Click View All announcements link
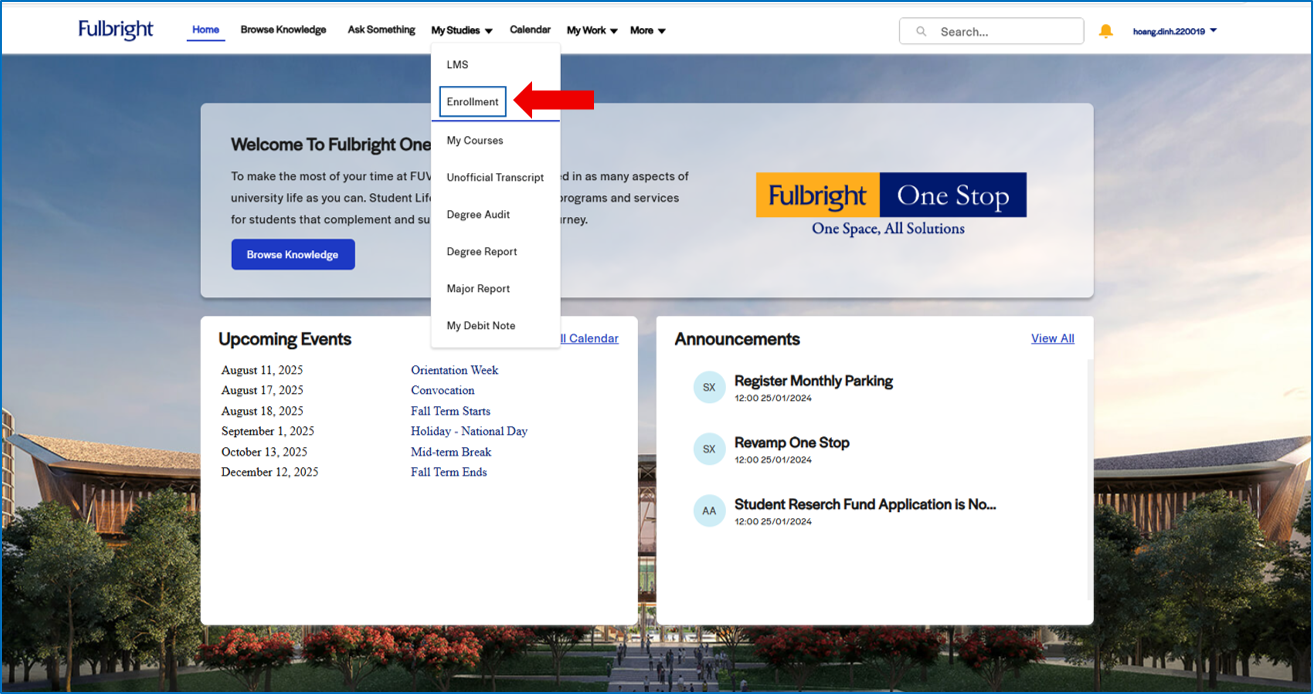The height and width of the screenshot is (694, 1315). coord(1053,339)
